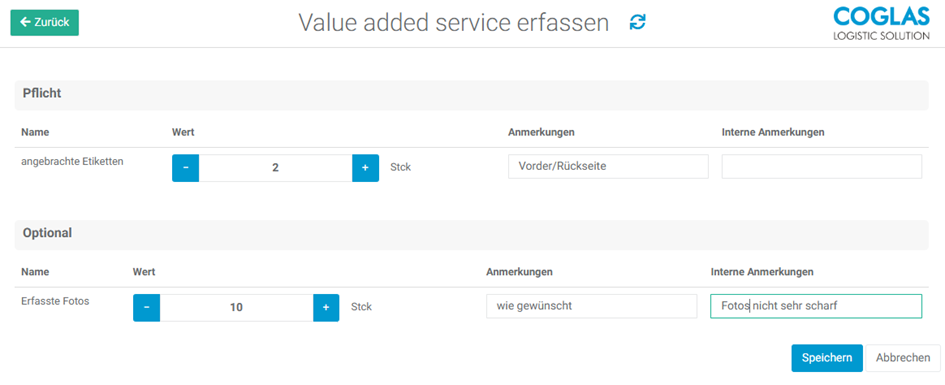This screenshot has height=385, width=945.
Task: Go back with the Zurück button
Action: tap(45, 22)
